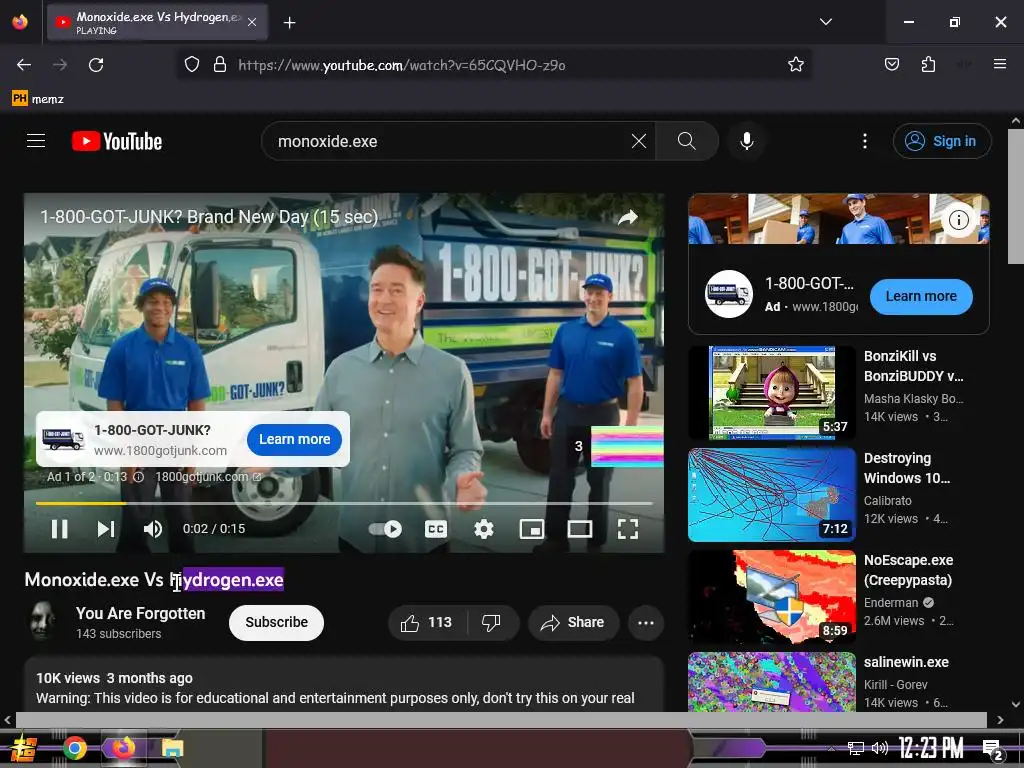The width and height of the screenshot is (1024, 768).
Task: Open Firefox application hamburger menu
Action: (999, 65)
